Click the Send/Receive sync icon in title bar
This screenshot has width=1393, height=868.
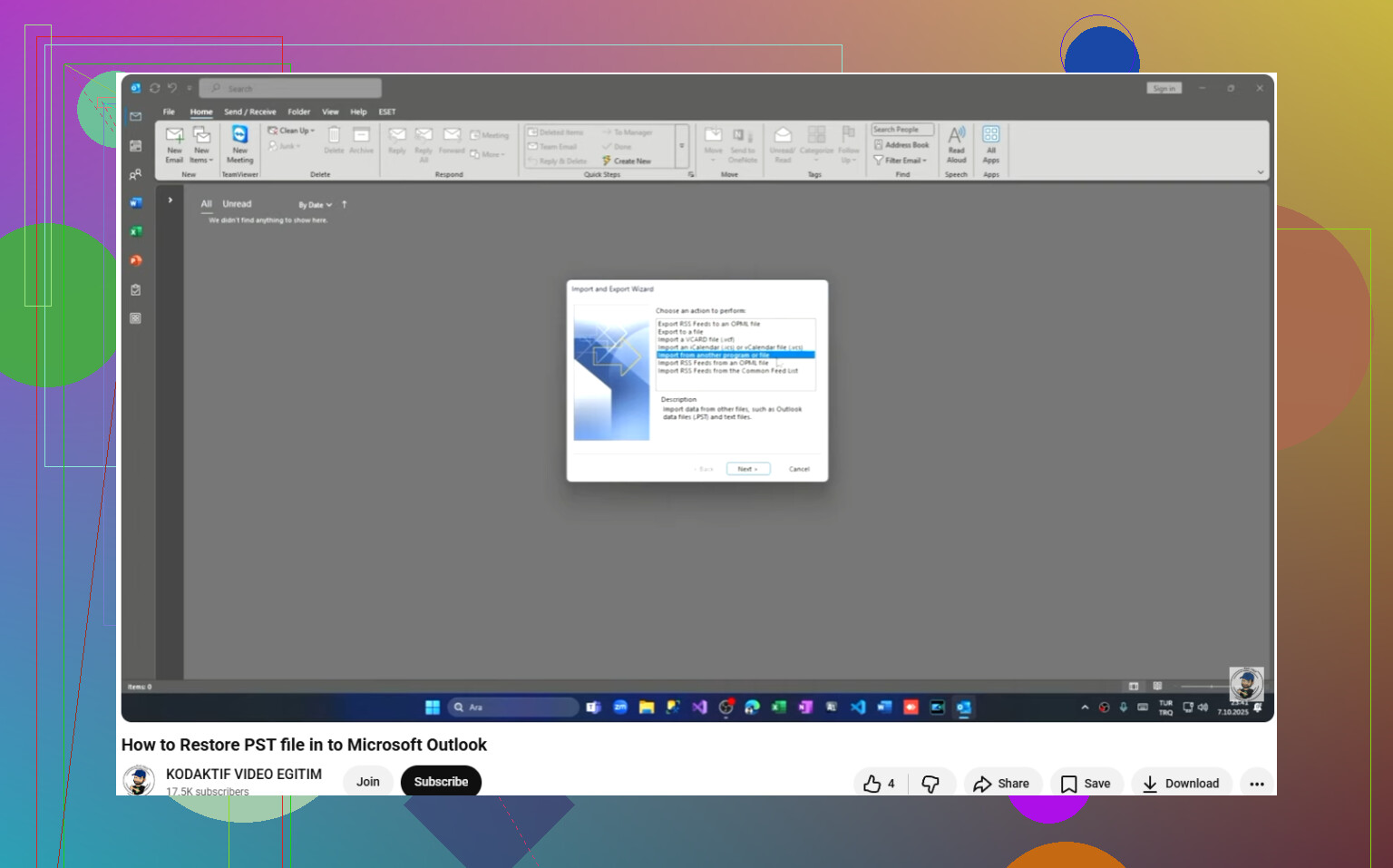pos(155,88)
